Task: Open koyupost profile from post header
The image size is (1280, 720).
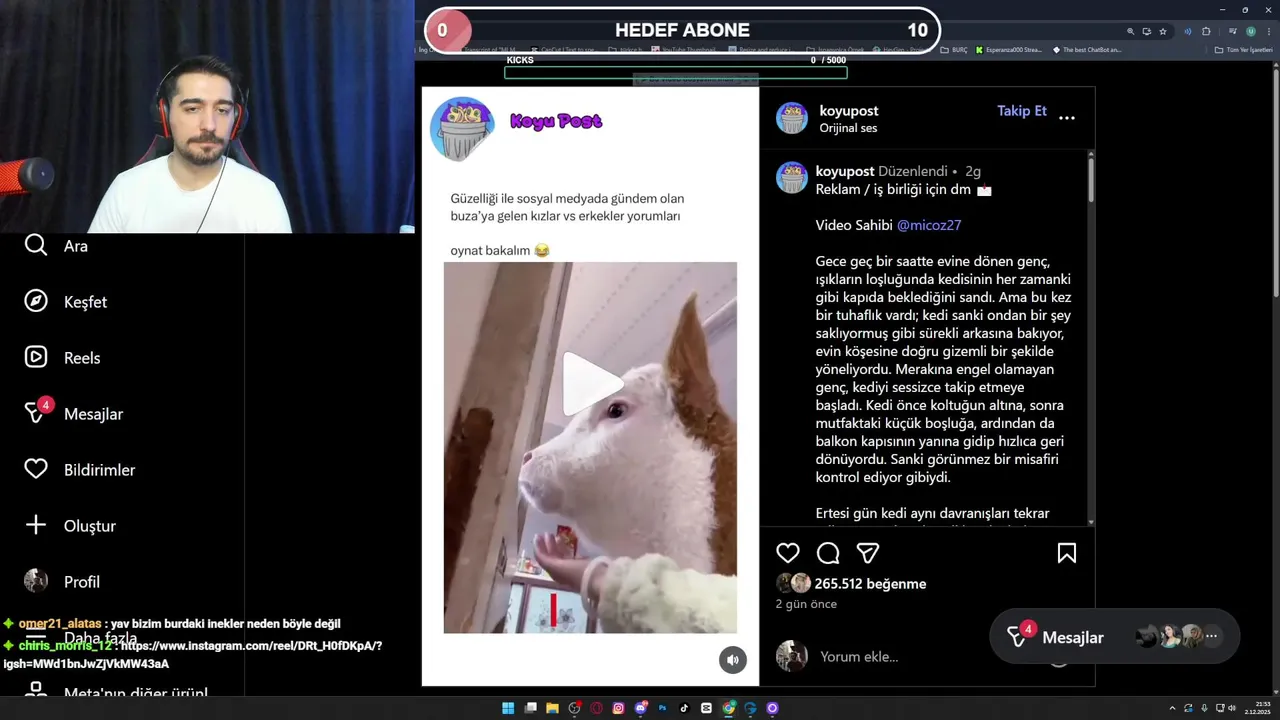Action: tap(849, 111)
